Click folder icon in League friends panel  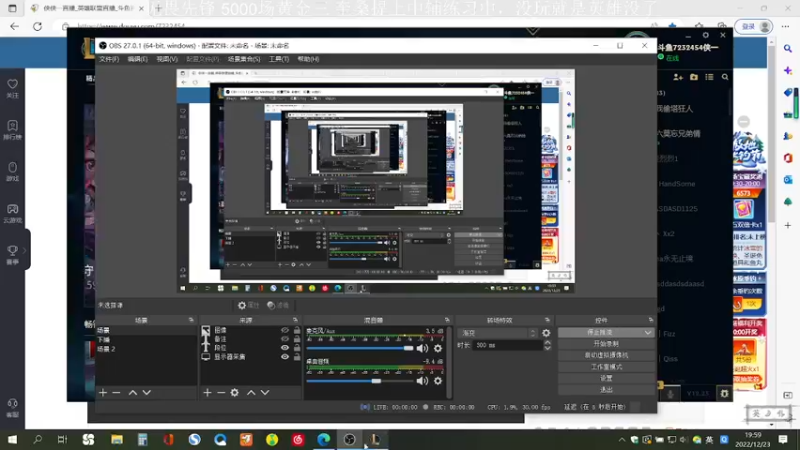[x=694, y=77]
